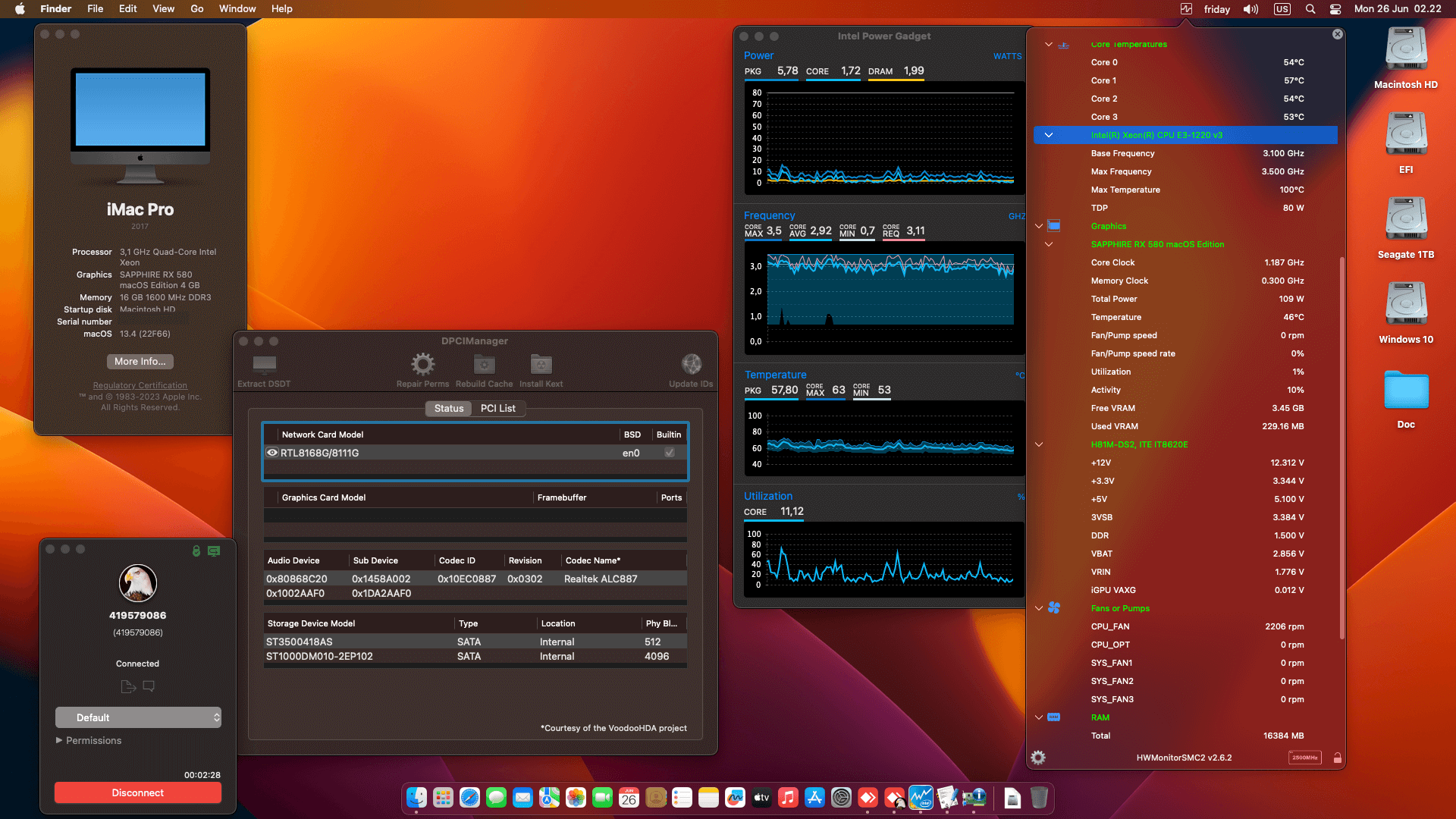Toggle the Builtin checkbox for en0
Image resolution: width=1456 pixels, height=819 pixels.
(668, 452)
